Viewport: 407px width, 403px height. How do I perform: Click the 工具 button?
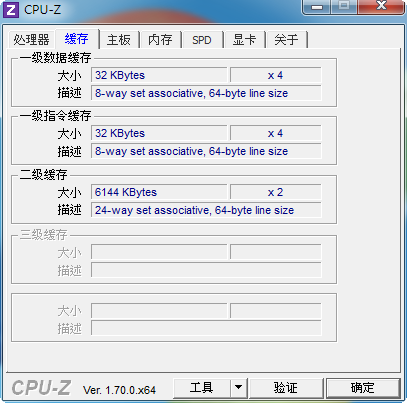(202, 388)
